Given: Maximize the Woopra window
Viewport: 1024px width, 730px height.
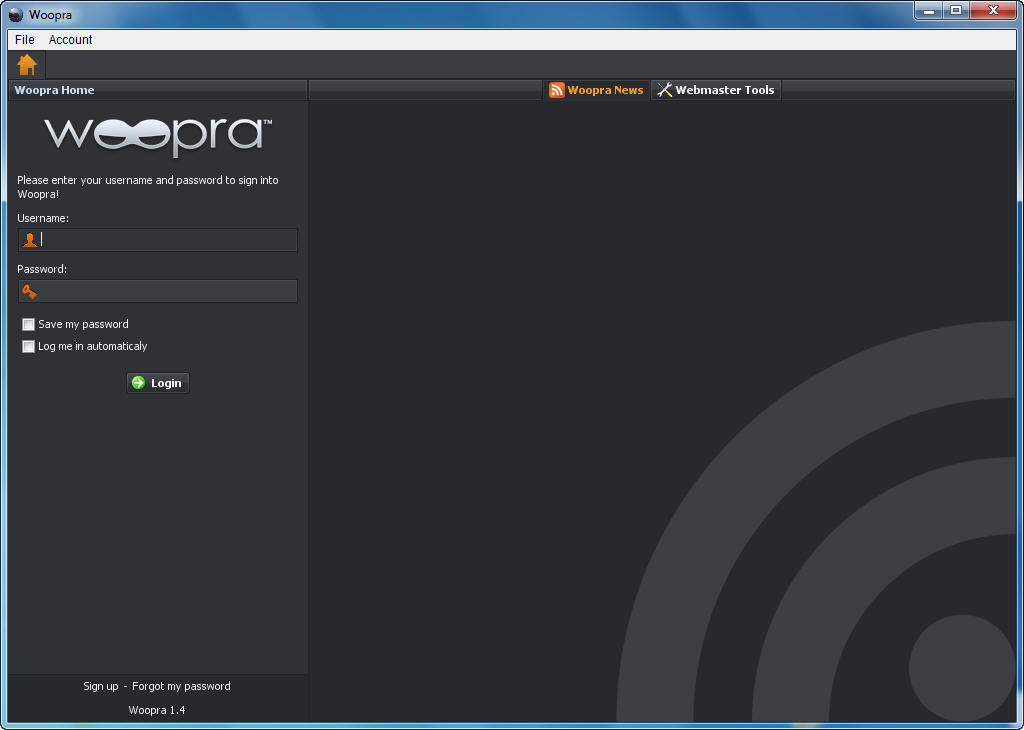Looking at the screenshot, I should click(x=955, y=10).
